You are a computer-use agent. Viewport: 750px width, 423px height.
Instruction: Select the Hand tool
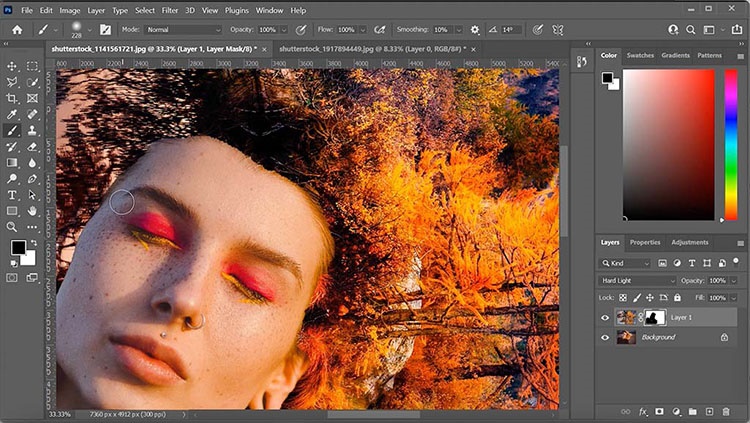click(x=32, y=211)
